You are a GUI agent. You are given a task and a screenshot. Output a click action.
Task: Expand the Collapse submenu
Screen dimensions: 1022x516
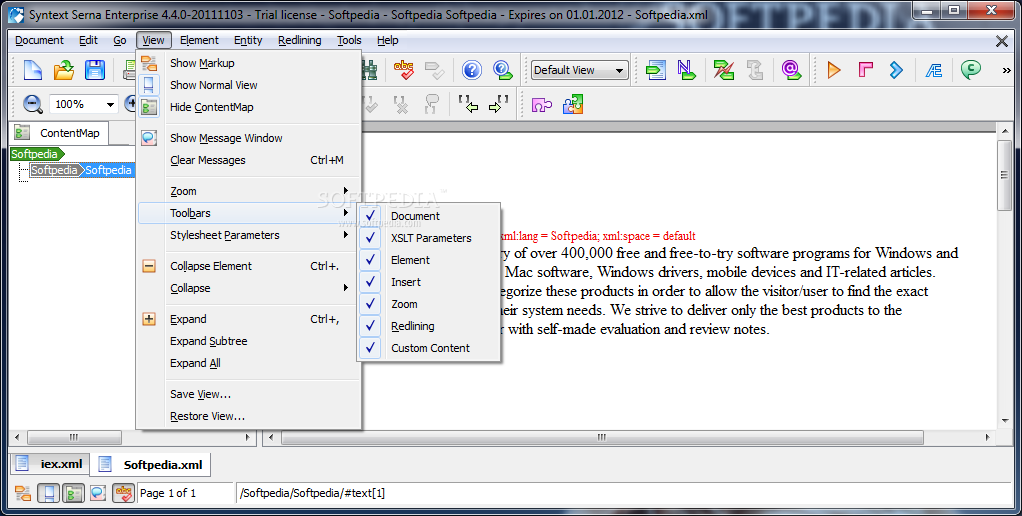pyautogui.click(x=248, y=288)
